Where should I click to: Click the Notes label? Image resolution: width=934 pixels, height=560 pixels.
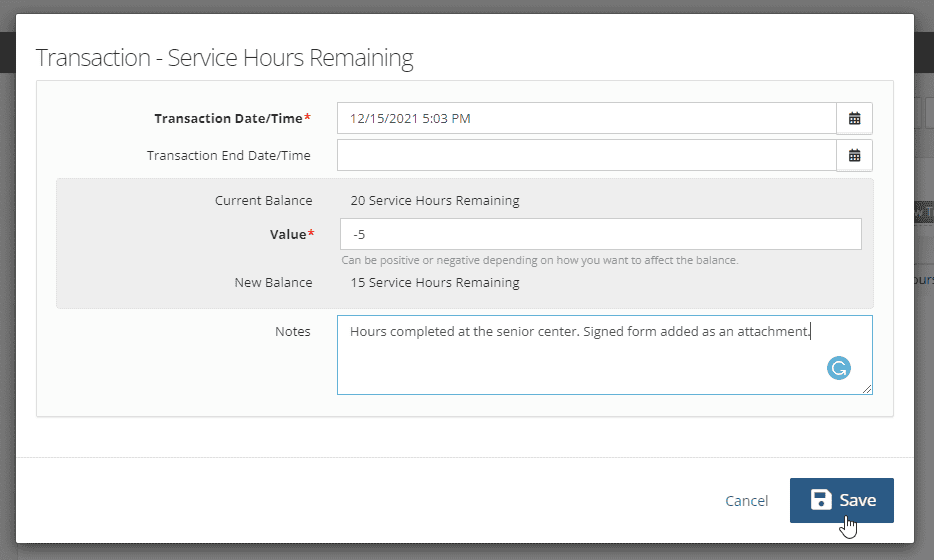point(292,331)
